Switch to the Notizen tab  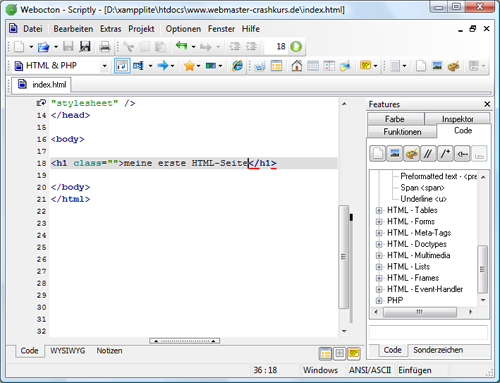(x=109, y=351)
